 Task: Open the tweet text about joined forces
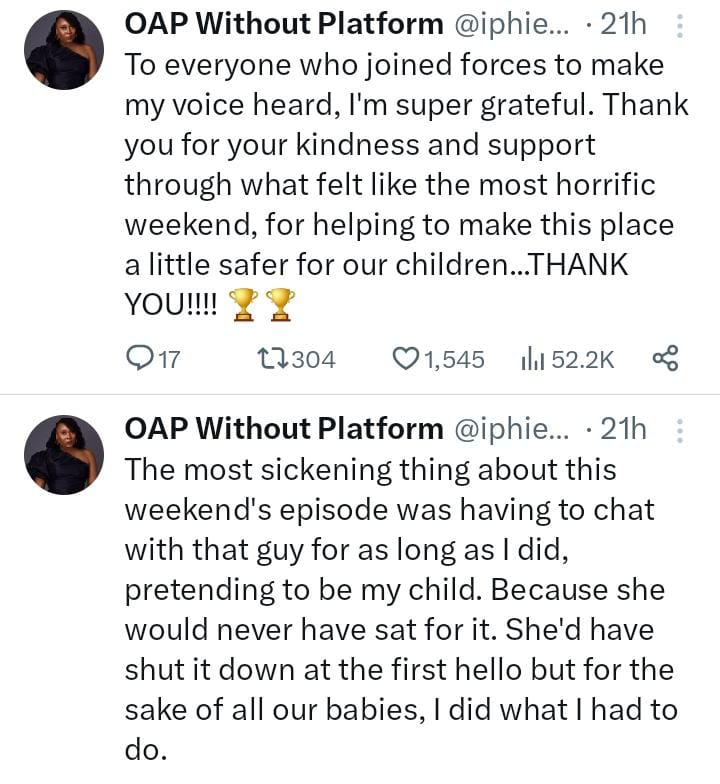[406, 185]
